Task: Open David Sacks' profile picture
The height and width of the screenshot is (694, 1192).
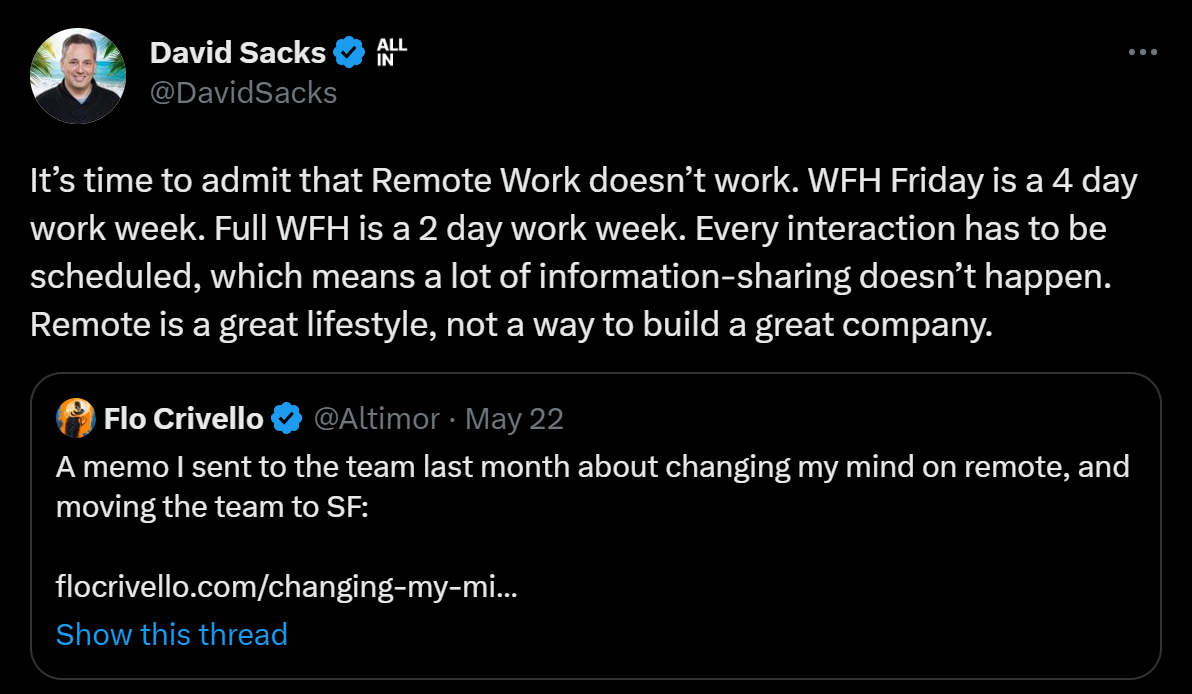Action: [x=78, y=75]
